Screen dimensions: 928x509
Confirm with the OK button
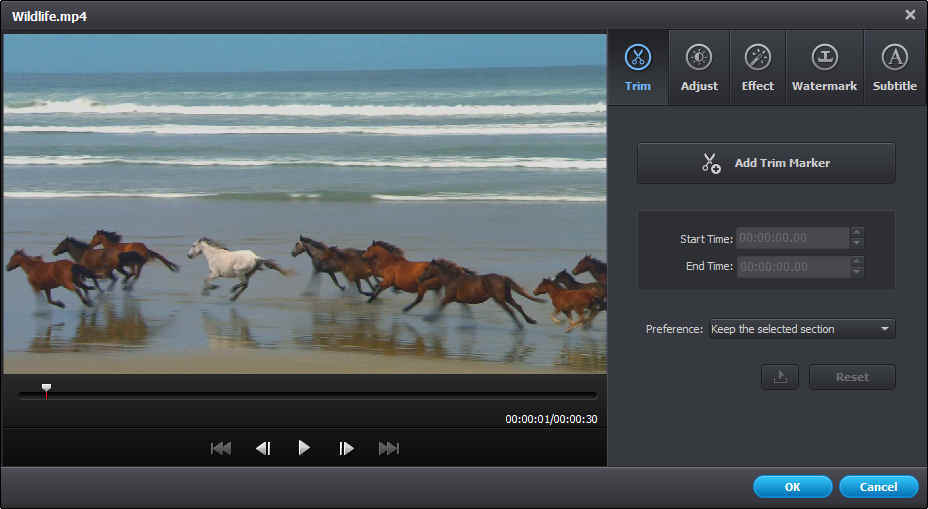(792, 487)
